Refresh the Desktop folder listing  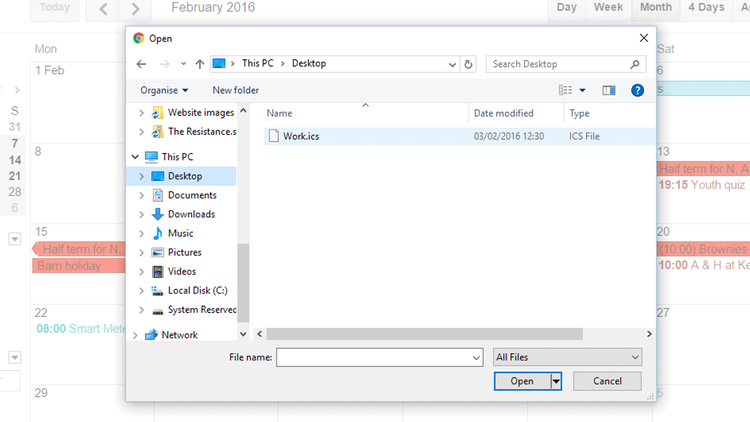pos(469,64)
